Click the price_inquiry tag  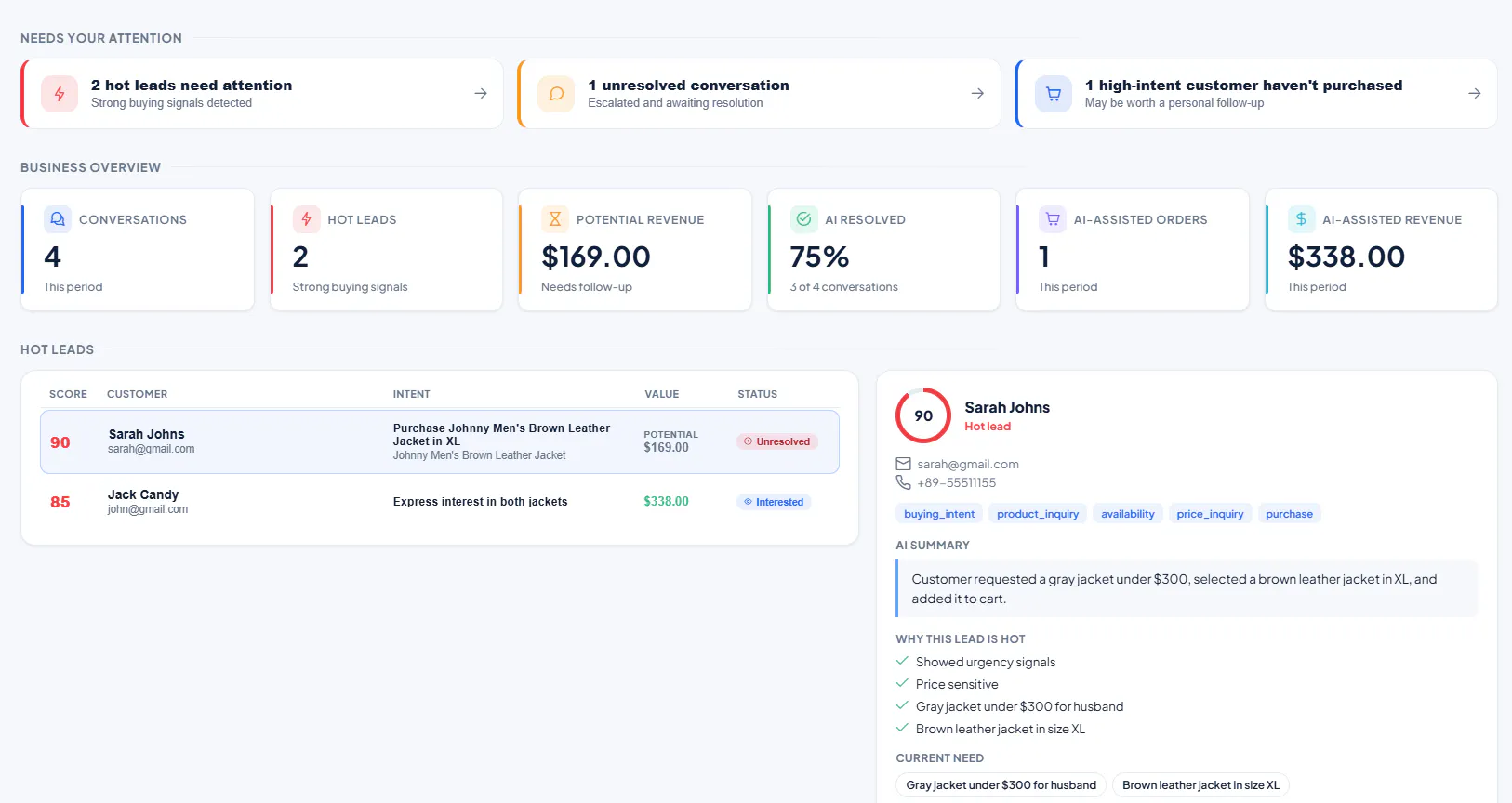pyautogui.click(x=1210, y=514)
